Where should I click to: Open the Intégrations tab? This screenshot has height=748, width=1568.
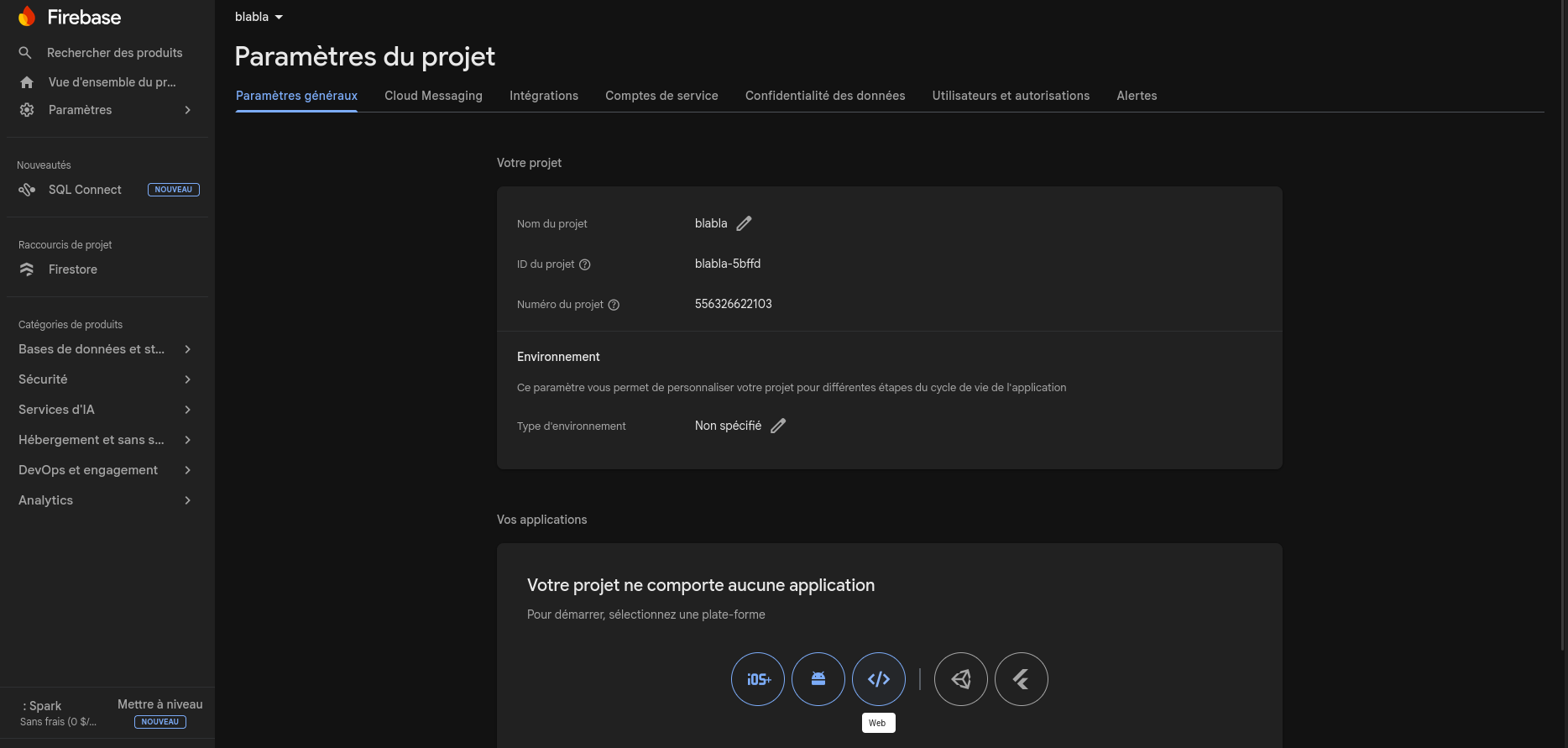(544, 96)
